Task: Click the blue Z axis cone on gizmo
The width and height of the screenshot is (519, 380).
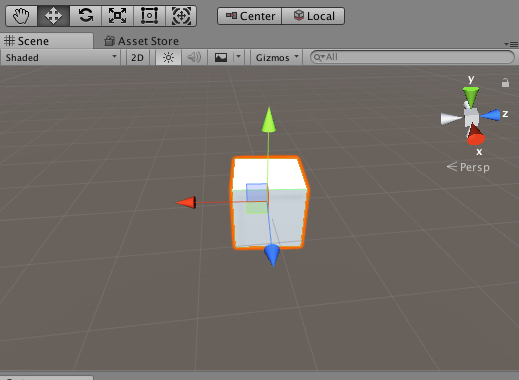Action: click(x=490, y=115)
